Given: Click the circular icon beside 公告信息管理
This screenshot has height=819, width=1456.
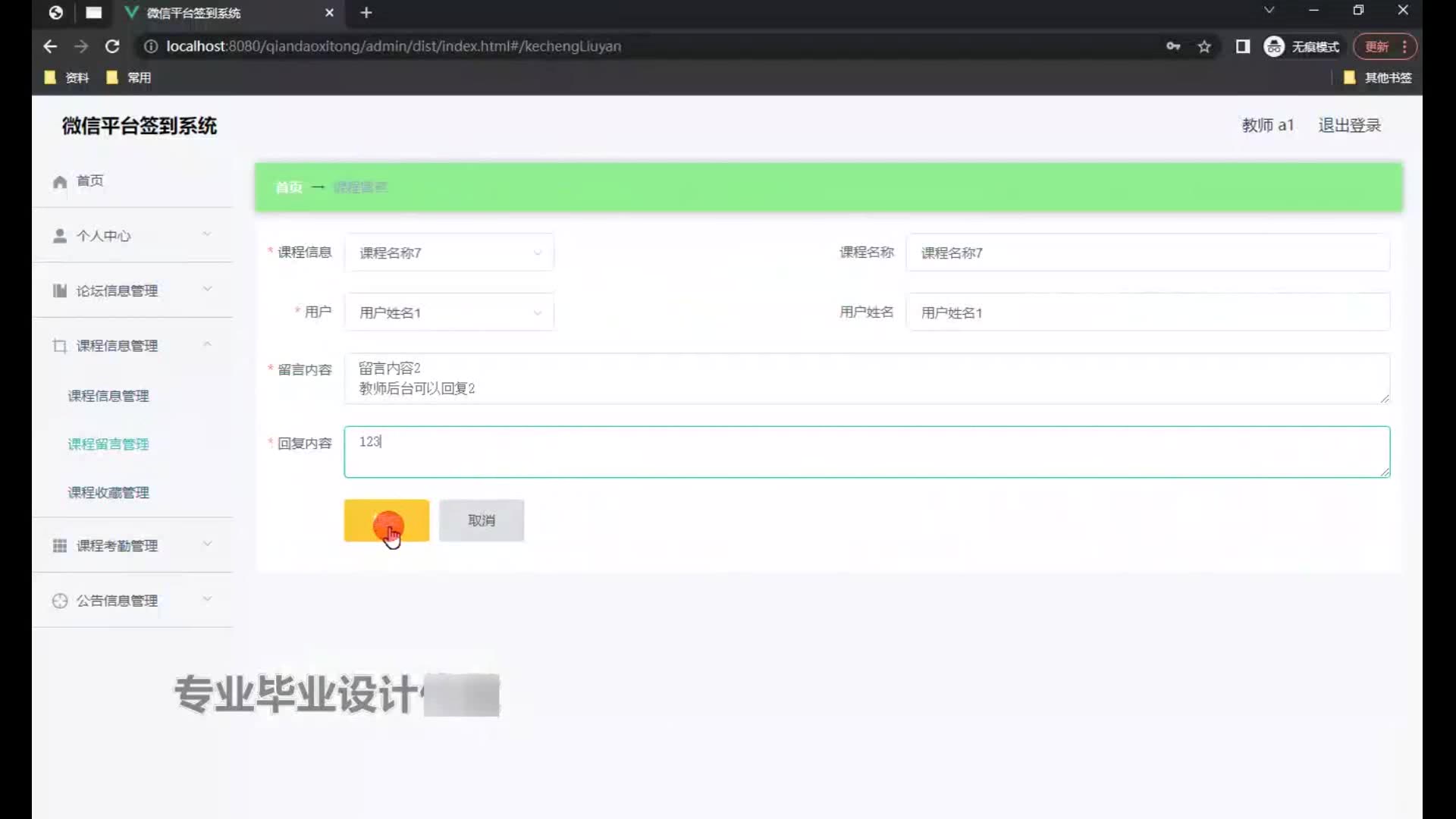Looking at the screenshot, I should (x=60, y=601).
